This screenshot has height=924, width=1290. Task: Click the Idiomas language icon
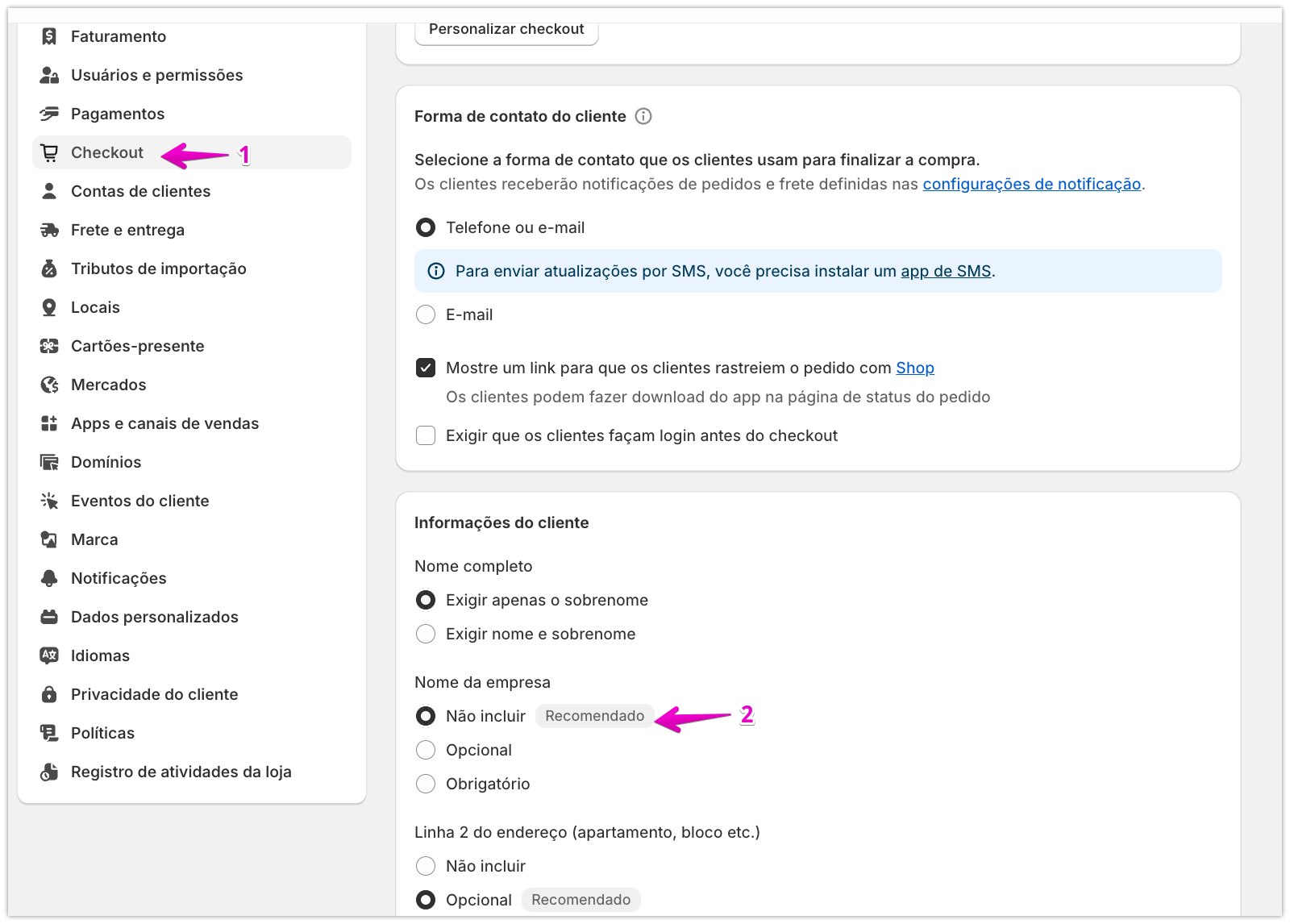[x=49, y=656]
